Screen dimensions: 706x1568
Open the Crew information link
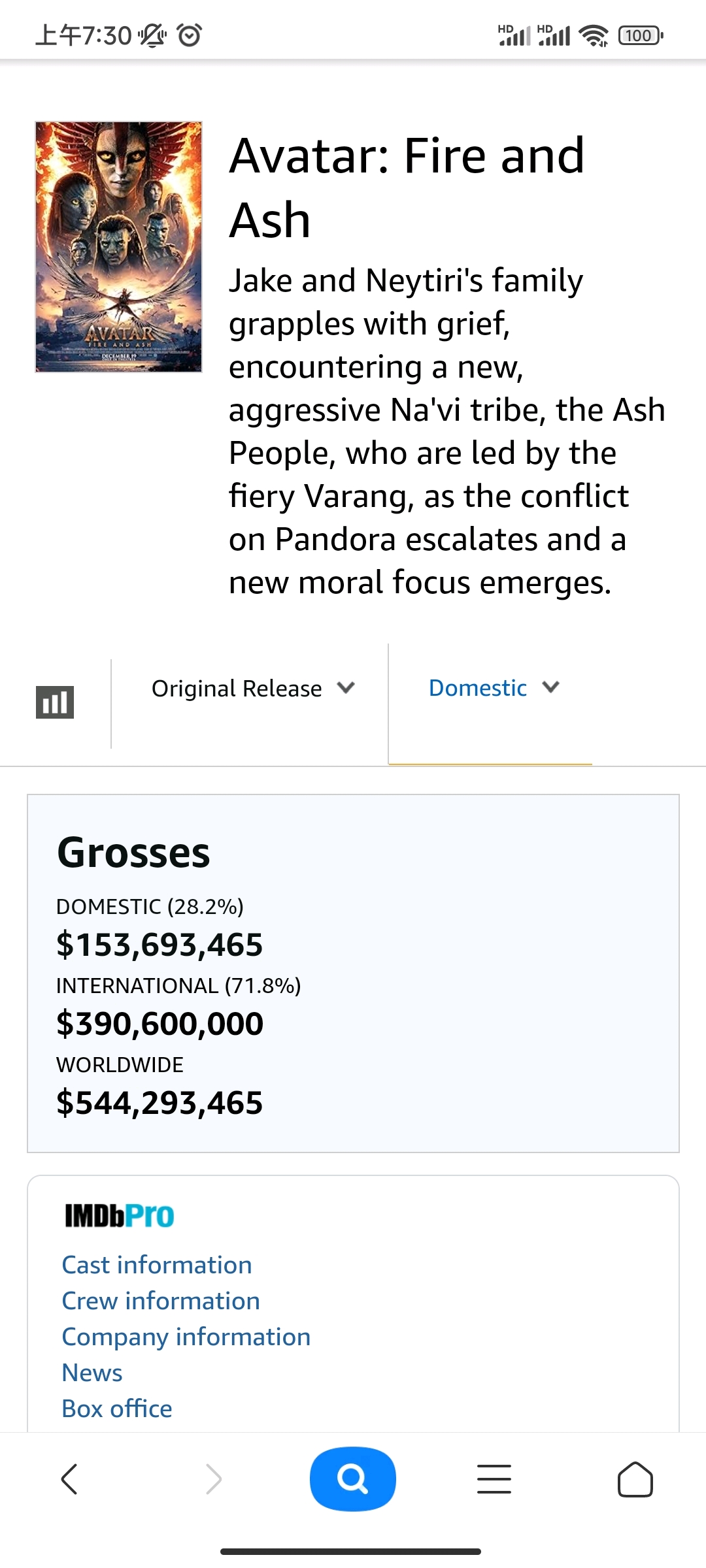pyautogui.click(x=161, y=1301)
